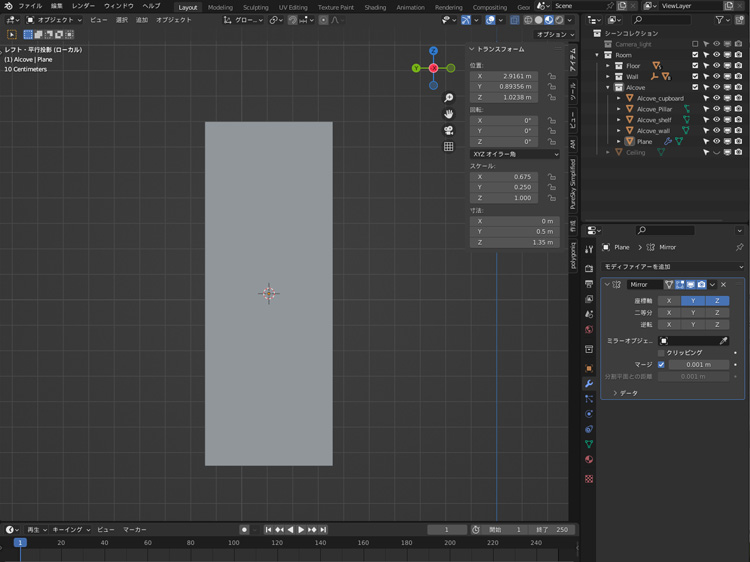Open the レンダー menu
The image size is (750, 562).
83,6
